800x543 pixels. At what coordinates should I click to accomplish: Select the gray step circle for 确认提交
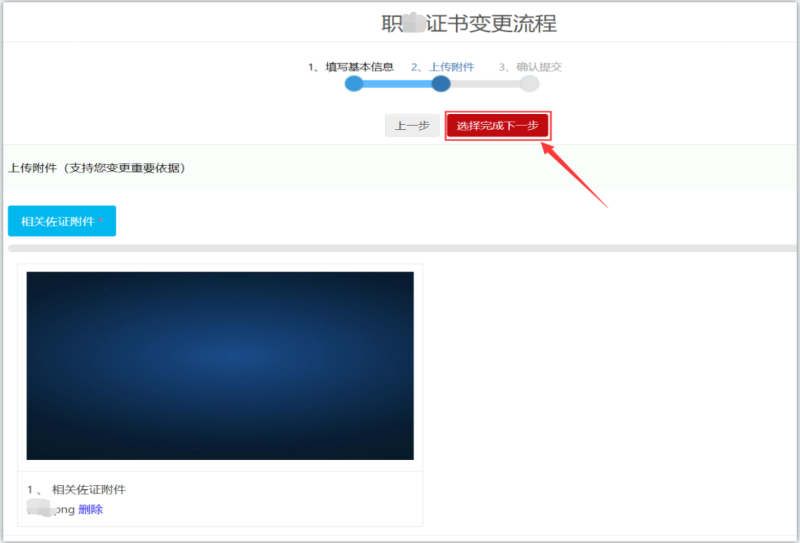[x=530, y=83]
